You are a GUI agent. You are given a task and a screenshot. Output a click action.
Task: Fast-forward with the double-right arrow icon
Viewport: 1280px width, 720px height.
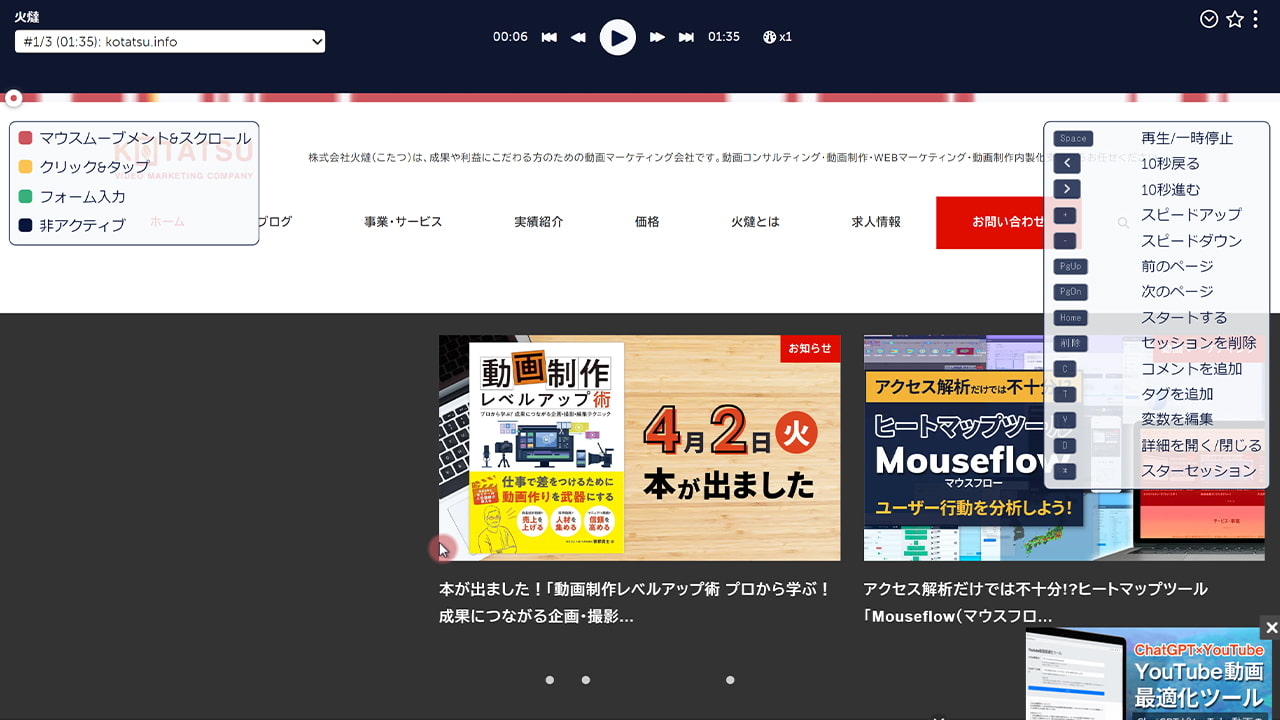[x=657, y=37]
